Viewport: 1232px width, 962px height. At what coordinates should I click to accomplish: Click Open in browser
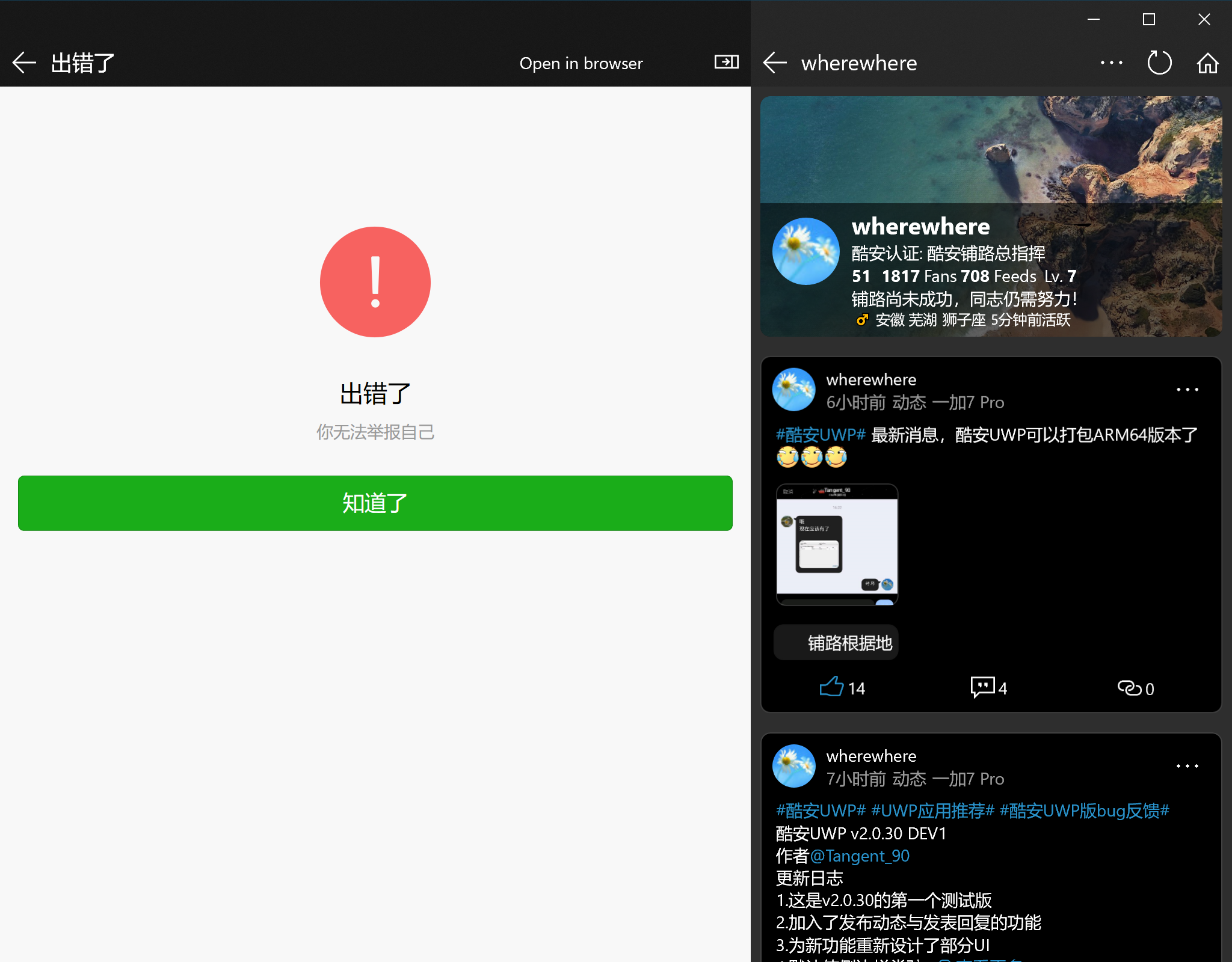[x=581, y=63]
